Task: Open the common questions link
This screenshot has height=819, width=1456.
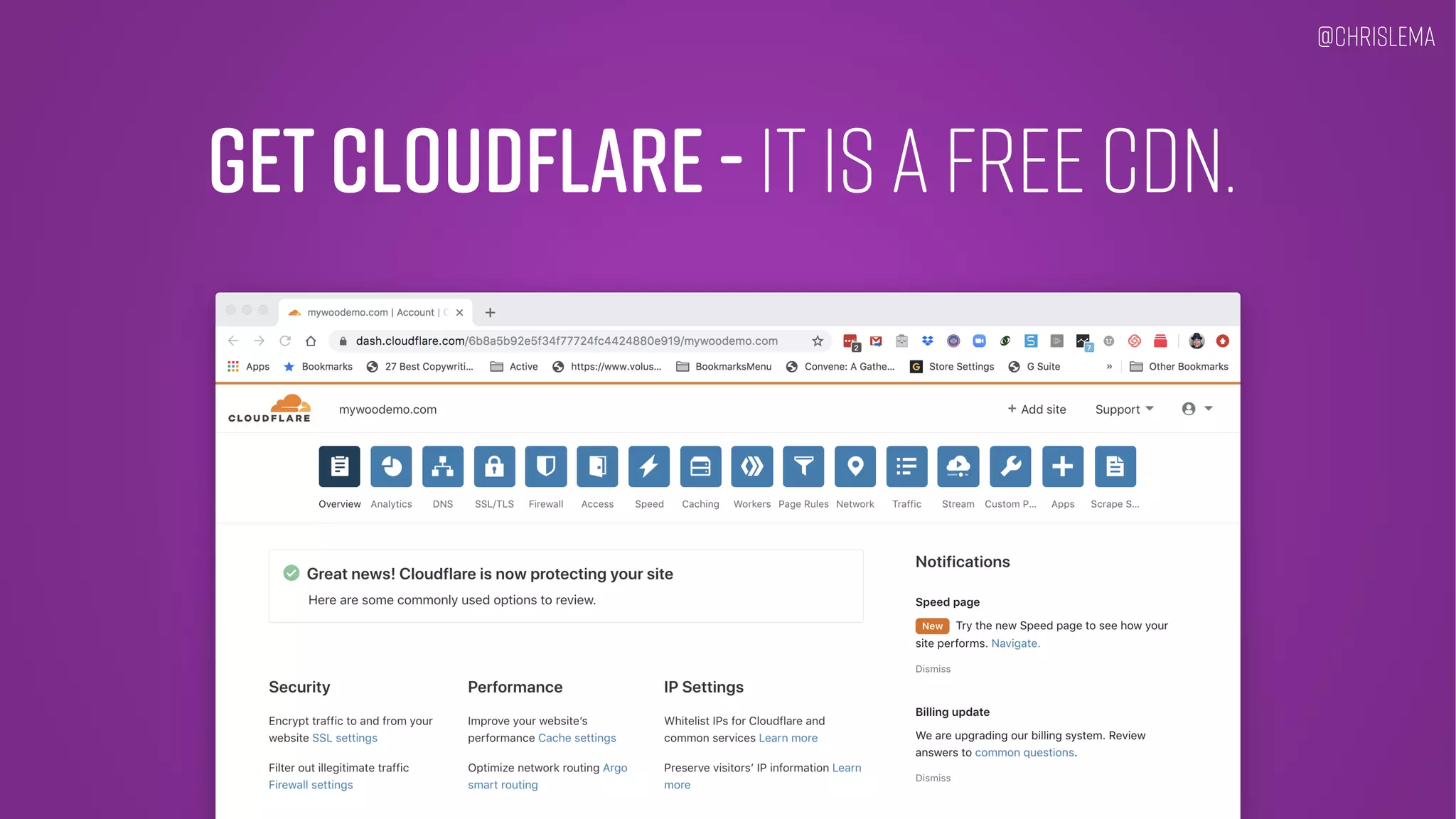Action: (x=1024, y=753)
